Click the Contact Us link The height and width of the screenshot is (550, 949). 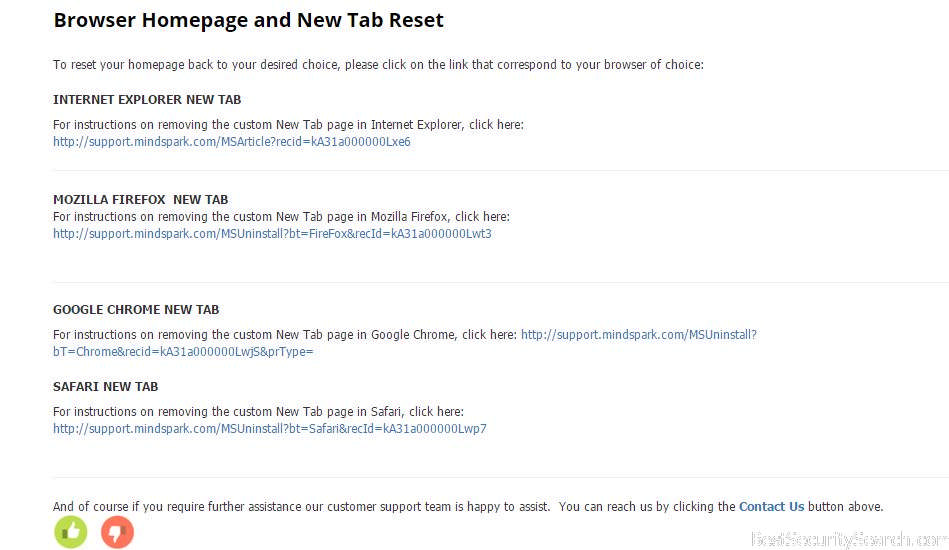771,507
